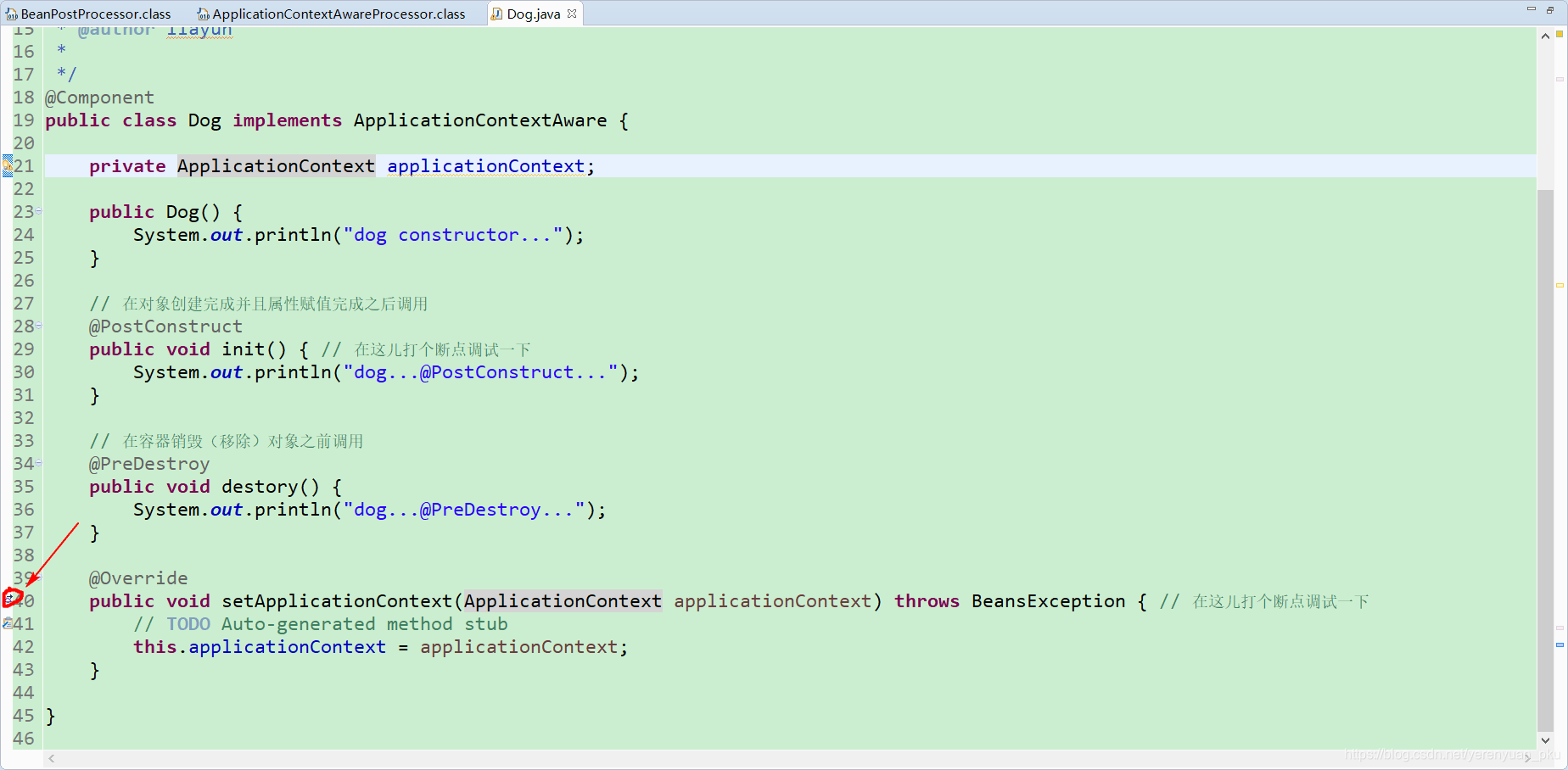The image size is (1568, 770).
Task: Click the Java file icon on Dog.java tab
Action: point(496,14)
